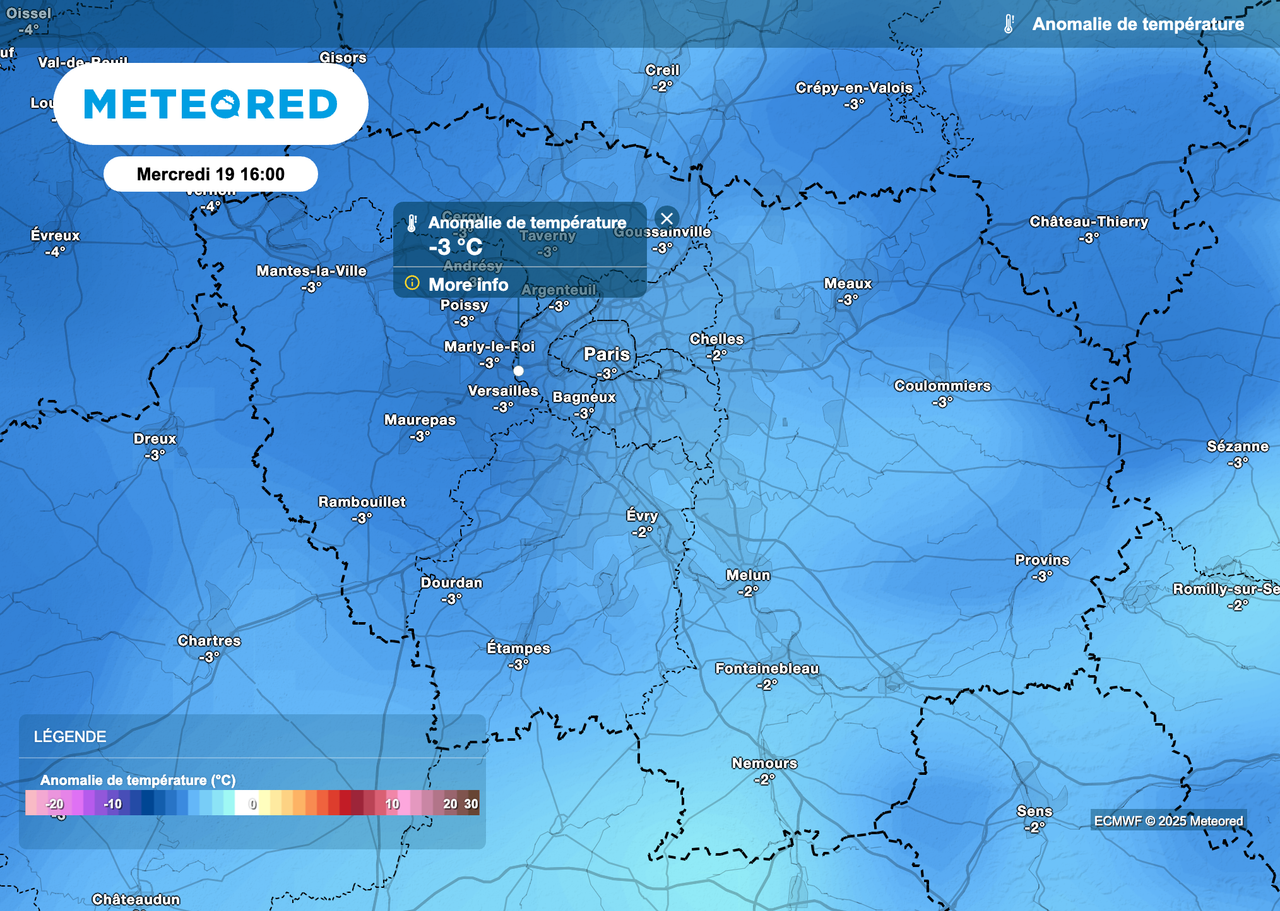Image resolution: width=1280 pixels, height=911 pixels.
Task: Click the Fontainebleau label on the map
Action: pyautogui.click(x=768, y=669)
